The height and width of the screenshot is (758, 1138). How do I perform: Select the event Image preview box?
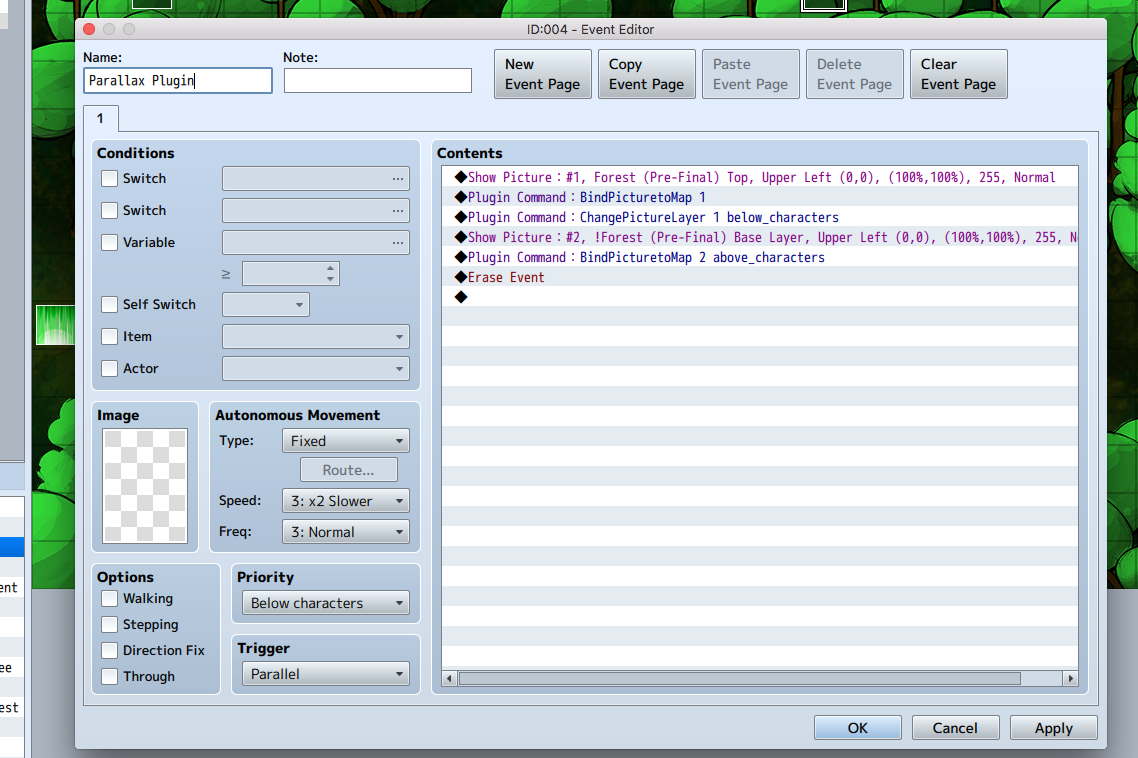[x=145, y=486]
